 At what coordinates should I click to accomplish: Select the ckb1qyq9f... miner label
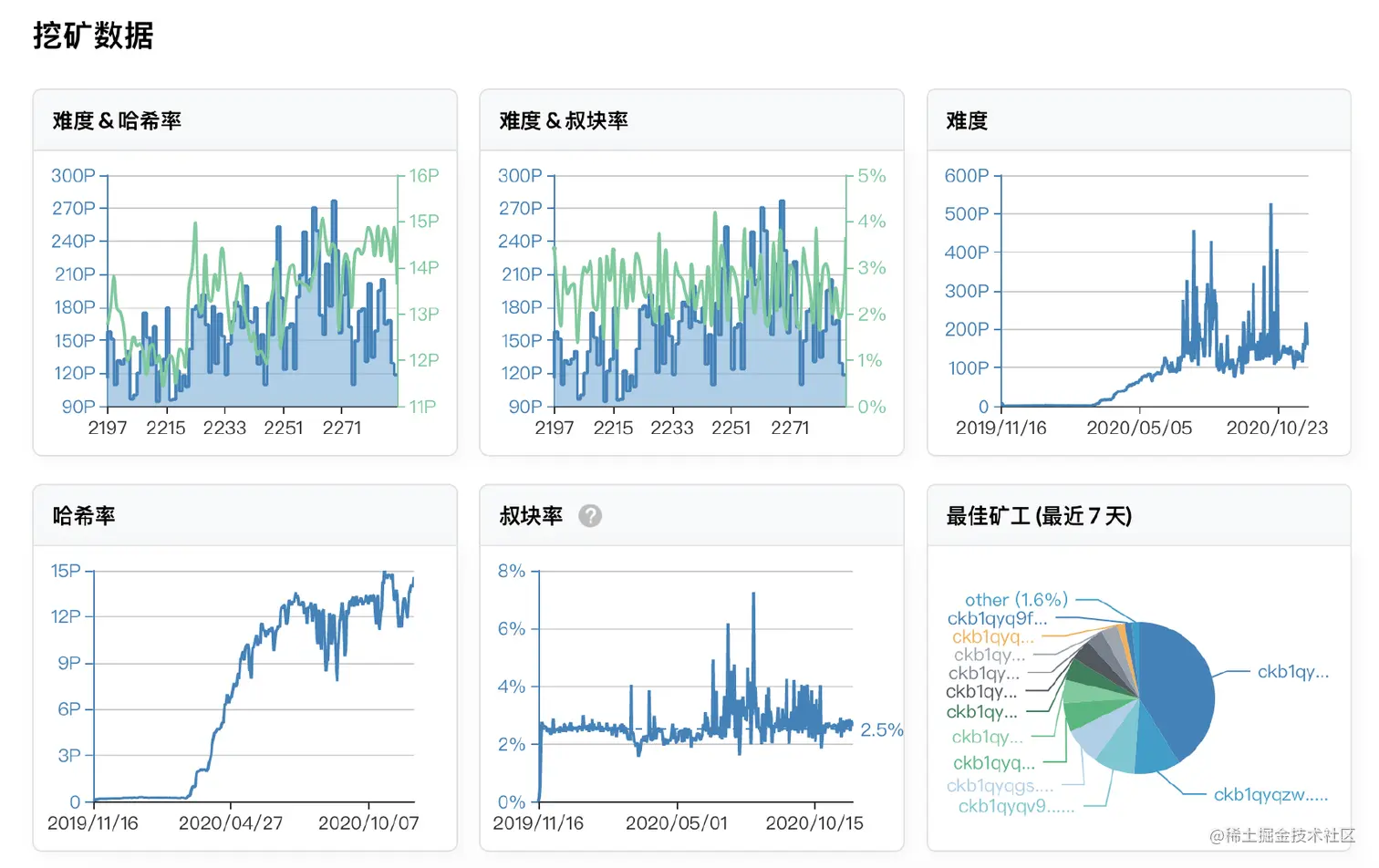tap(997, 619)
